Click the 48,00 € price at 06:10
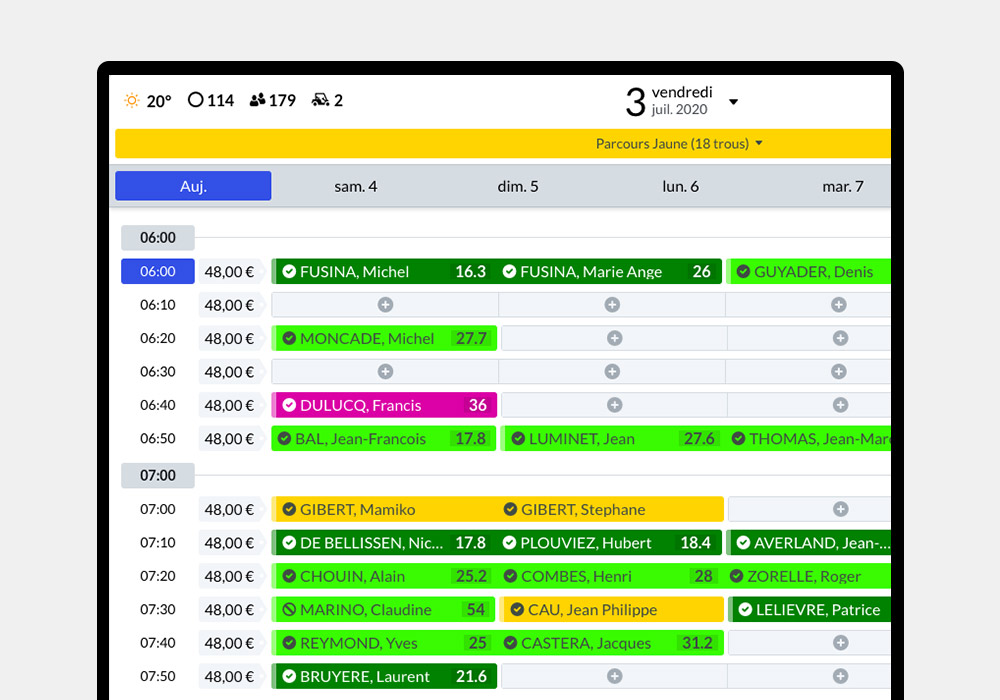This screenshot has width=1000, height=700. 229,305
